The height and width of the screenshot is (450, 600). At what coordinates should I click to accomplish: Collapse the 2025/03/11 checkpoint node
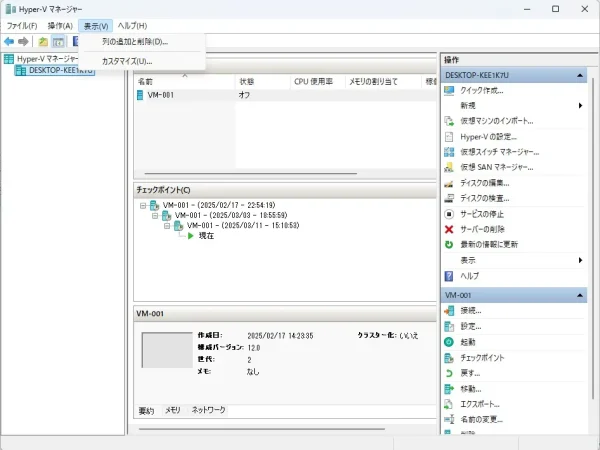coord(167,226)
